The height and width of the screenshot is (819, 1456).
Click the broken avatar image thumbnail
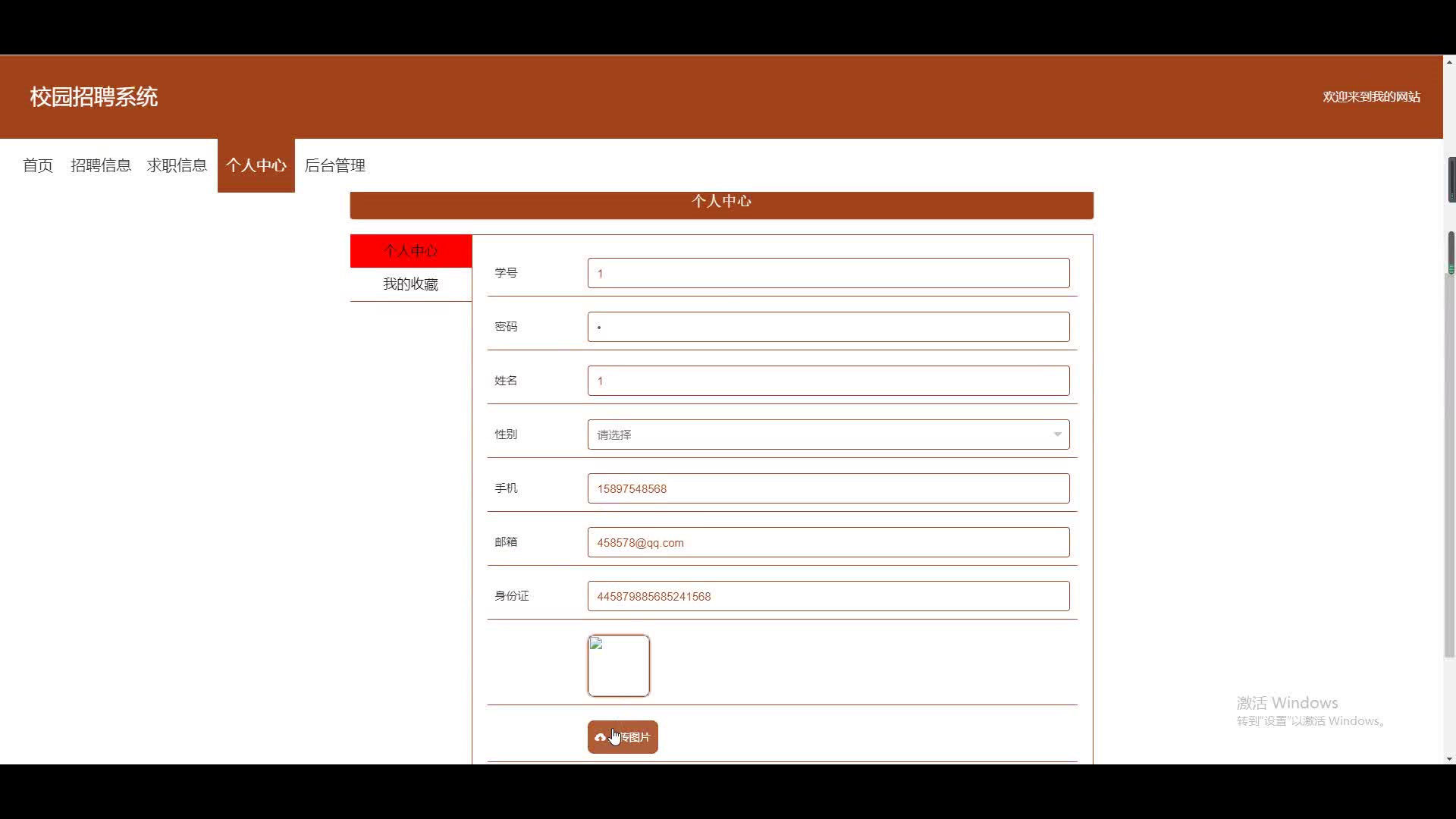(x=618, y=665)
